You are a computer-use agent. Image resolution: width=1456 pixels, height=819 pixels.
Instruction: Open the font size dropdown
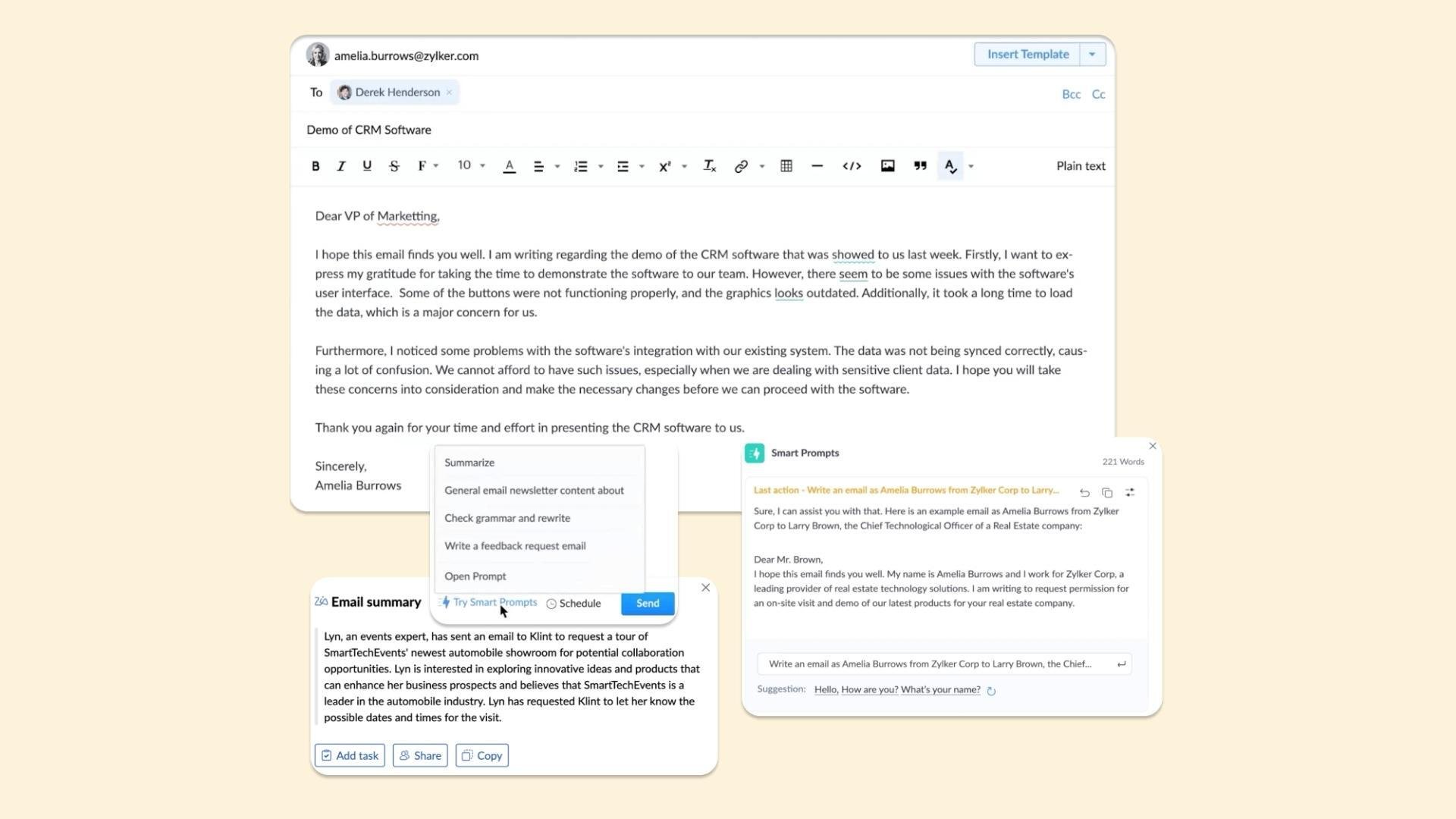pyautogui.click(x=470, y=165)
